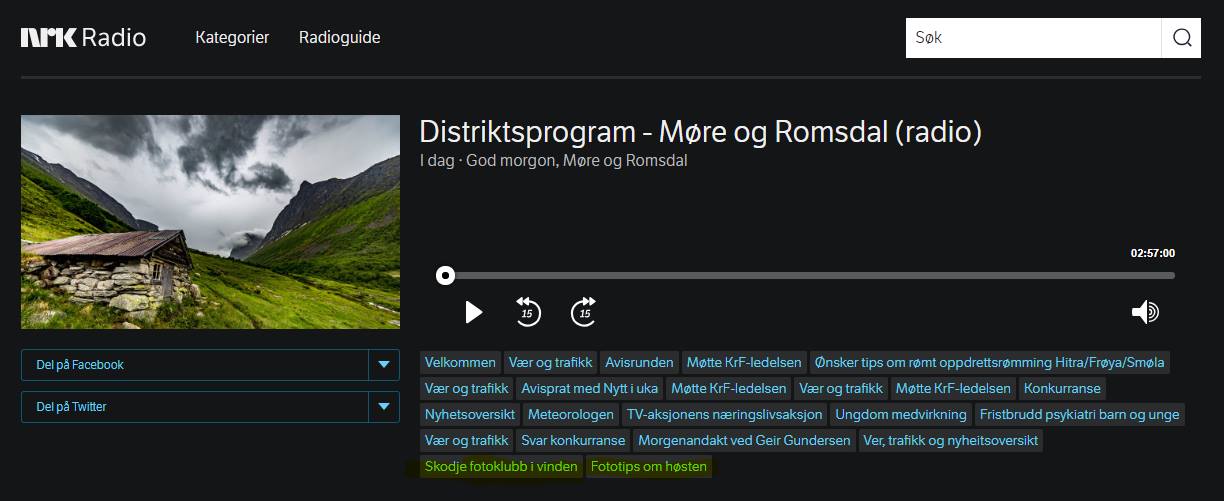Open the Kategorier menu
The image size is (1224, 501).
pyautogui.click(x=232, y=38)
